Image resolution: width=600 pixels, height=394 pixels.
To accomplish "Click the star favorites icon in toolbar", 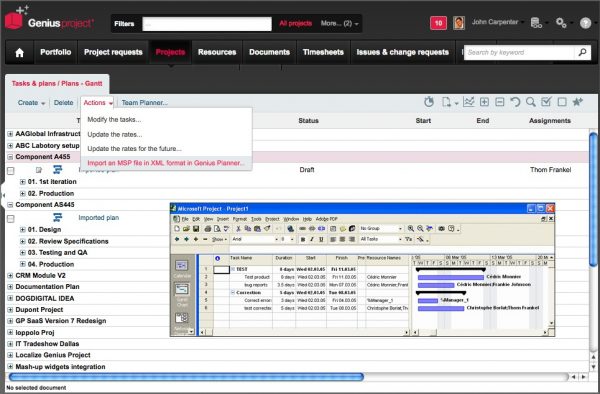I will [577, 102].
